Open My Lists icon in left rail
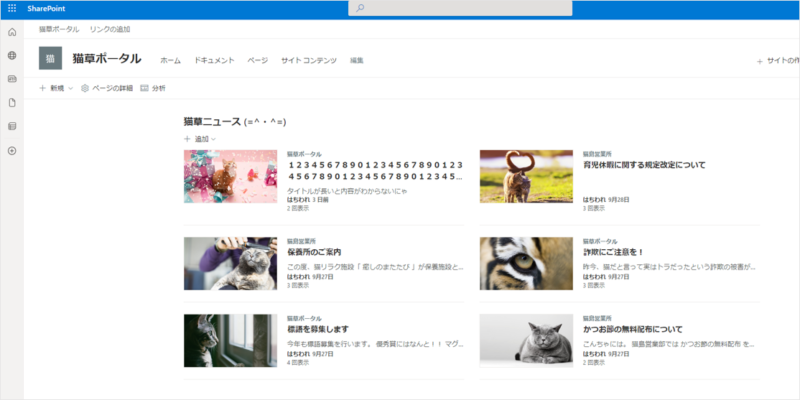This screenshot has height=400, width=800. pos(12,127)
